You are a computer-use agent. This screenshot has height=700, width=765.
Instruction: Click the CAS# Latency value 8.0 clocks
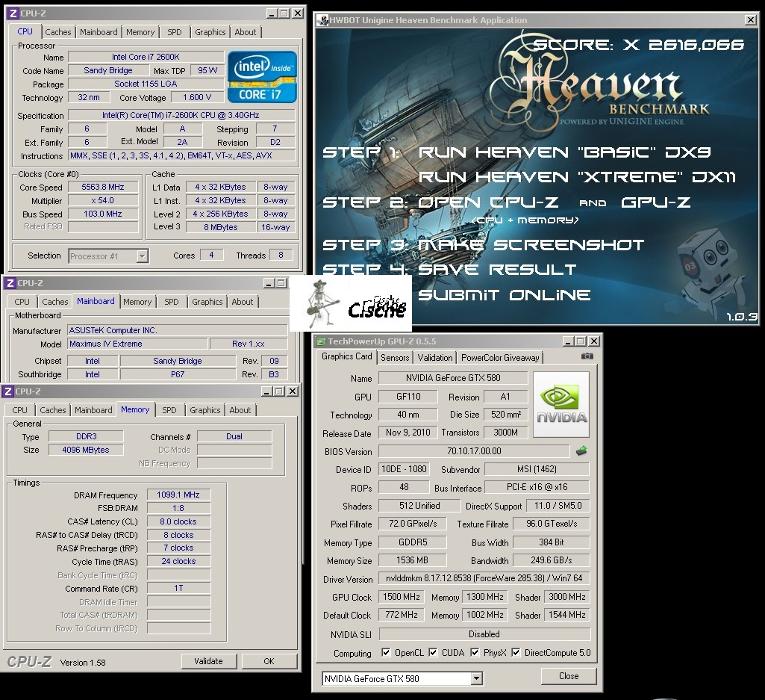178,521
